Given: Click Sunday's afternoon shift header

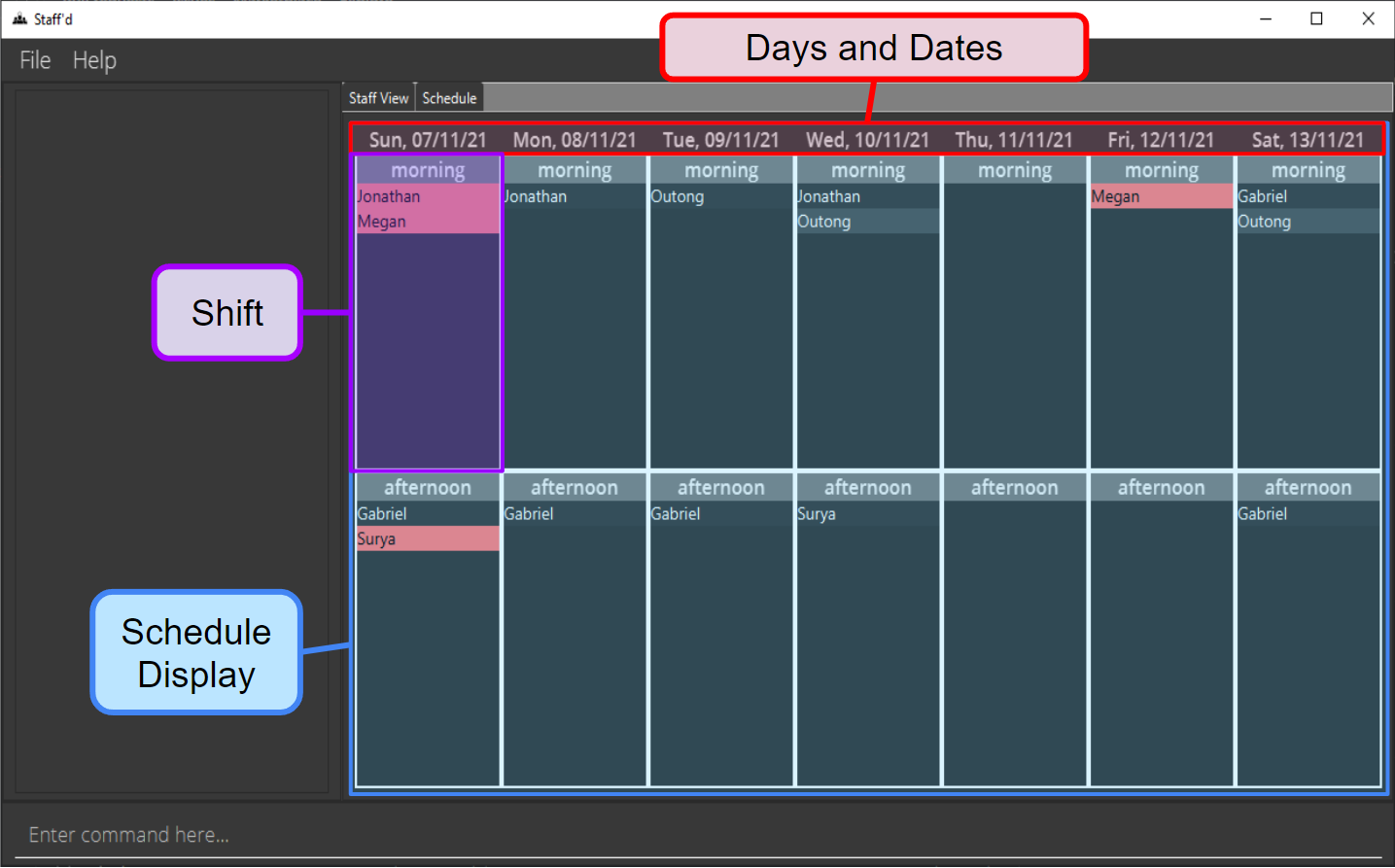Looking at the screenshot, I should click(x=428, y=487).
